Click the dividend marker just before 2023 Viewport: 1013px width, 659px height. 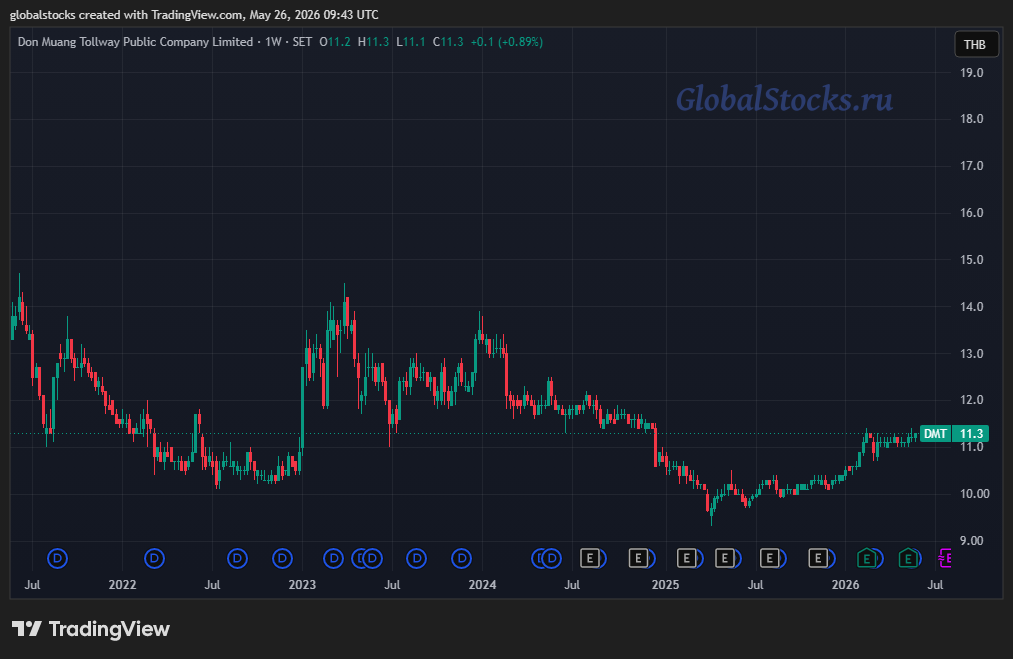click(x=282, y=558)
